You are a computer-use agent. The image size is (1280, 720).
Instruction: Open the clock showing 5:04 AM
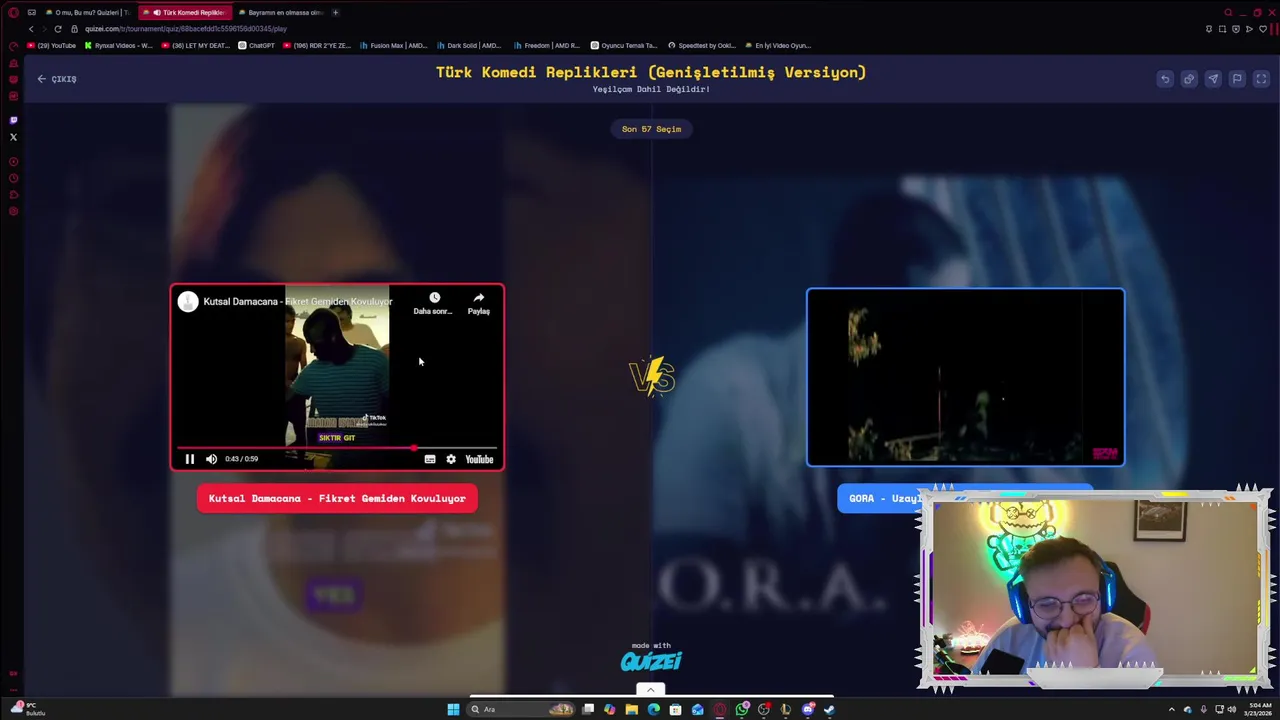(1258, 709)
